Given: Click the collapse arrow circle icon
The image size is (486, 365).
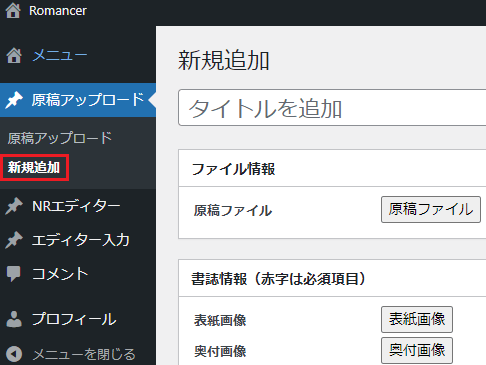Looking at the screenshot, I should (x=14, y=354).
